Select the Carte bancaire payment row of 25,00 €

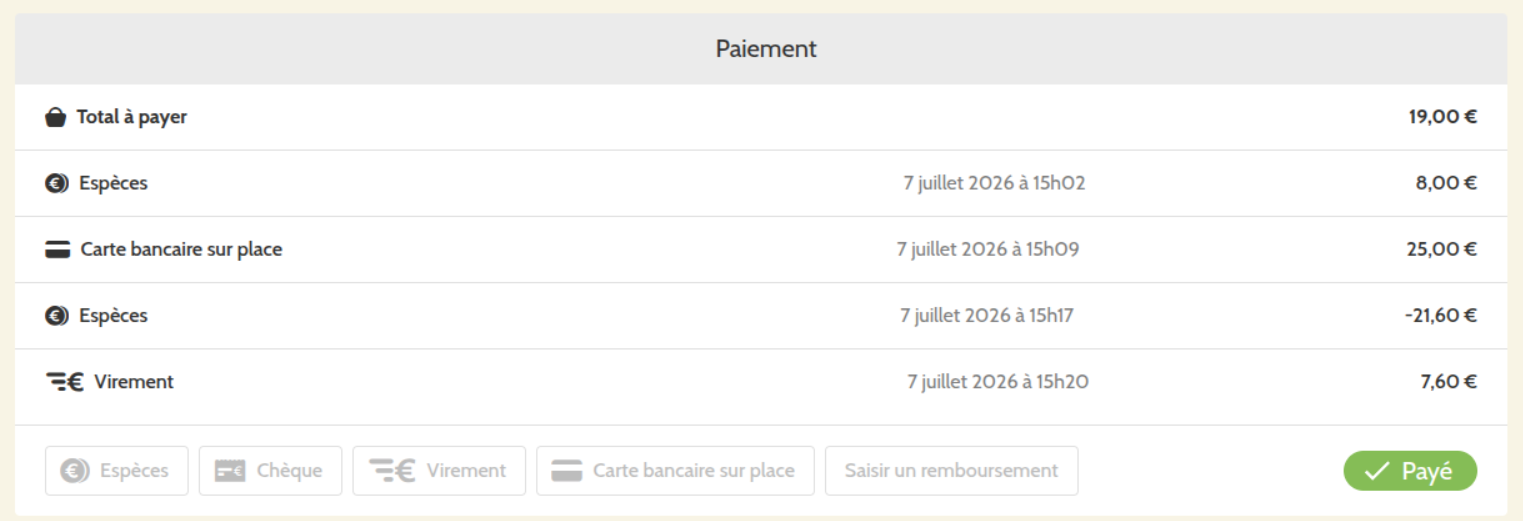[761, 250]
